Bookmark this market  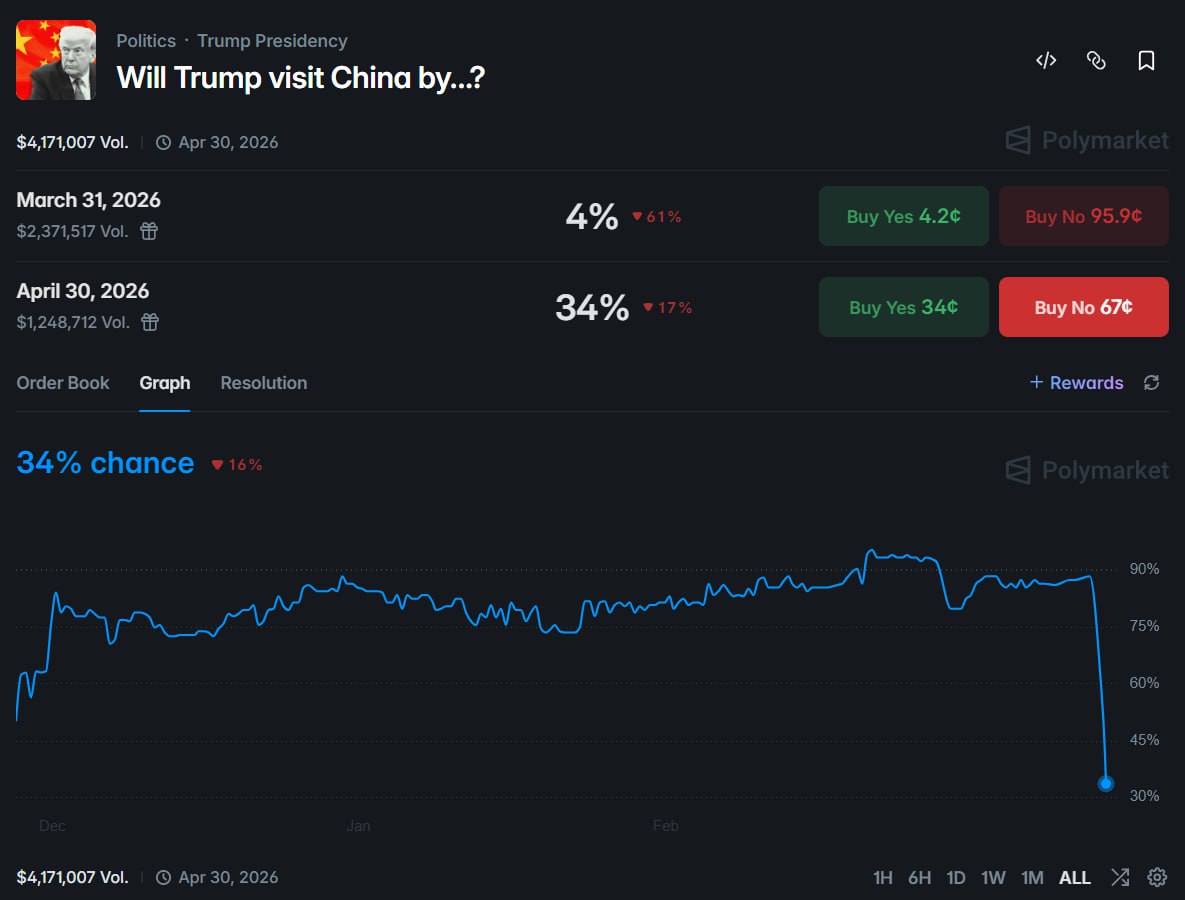tap(1146, 60)
